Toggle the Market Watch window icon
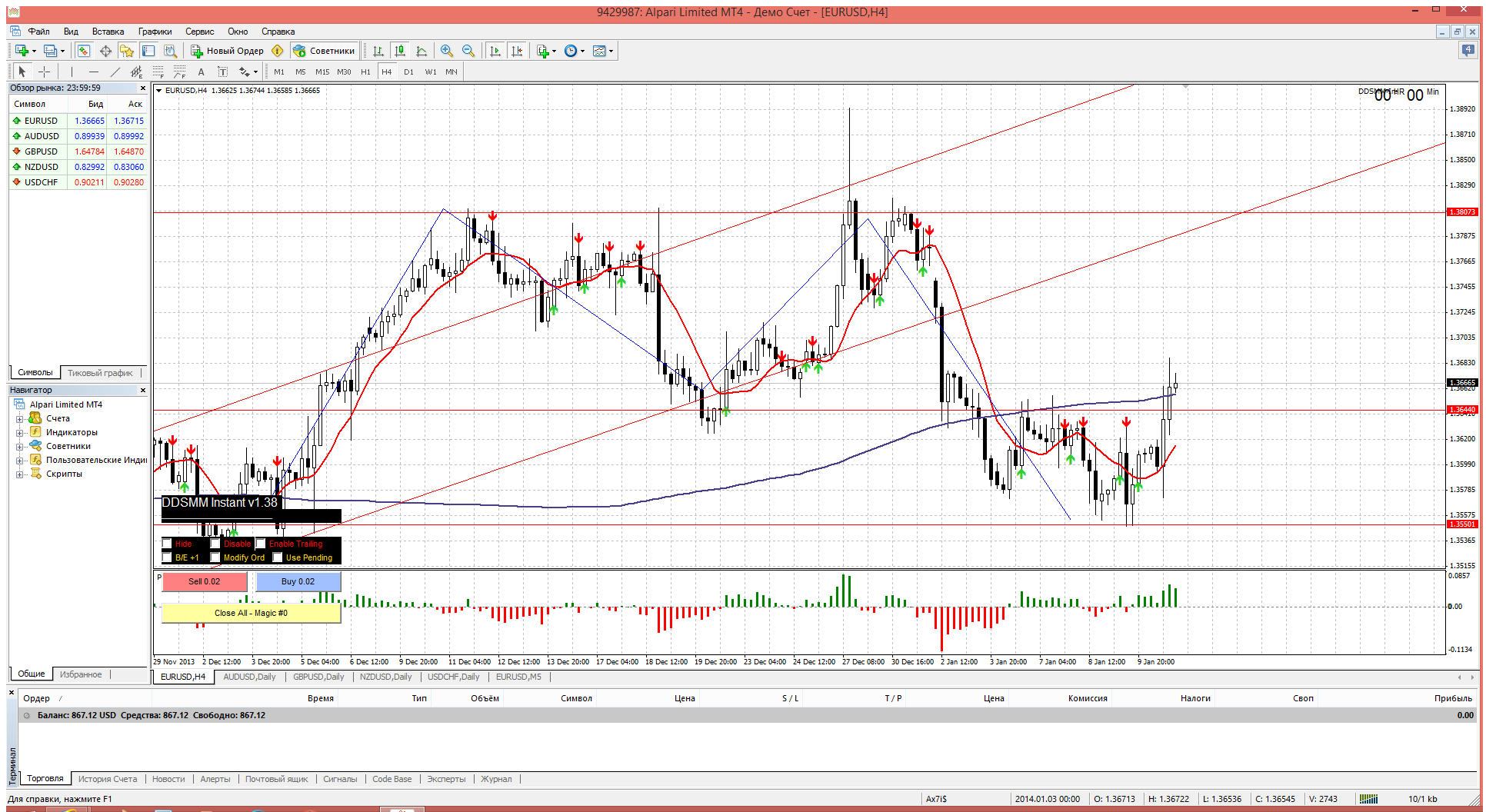 coord(84,51)
